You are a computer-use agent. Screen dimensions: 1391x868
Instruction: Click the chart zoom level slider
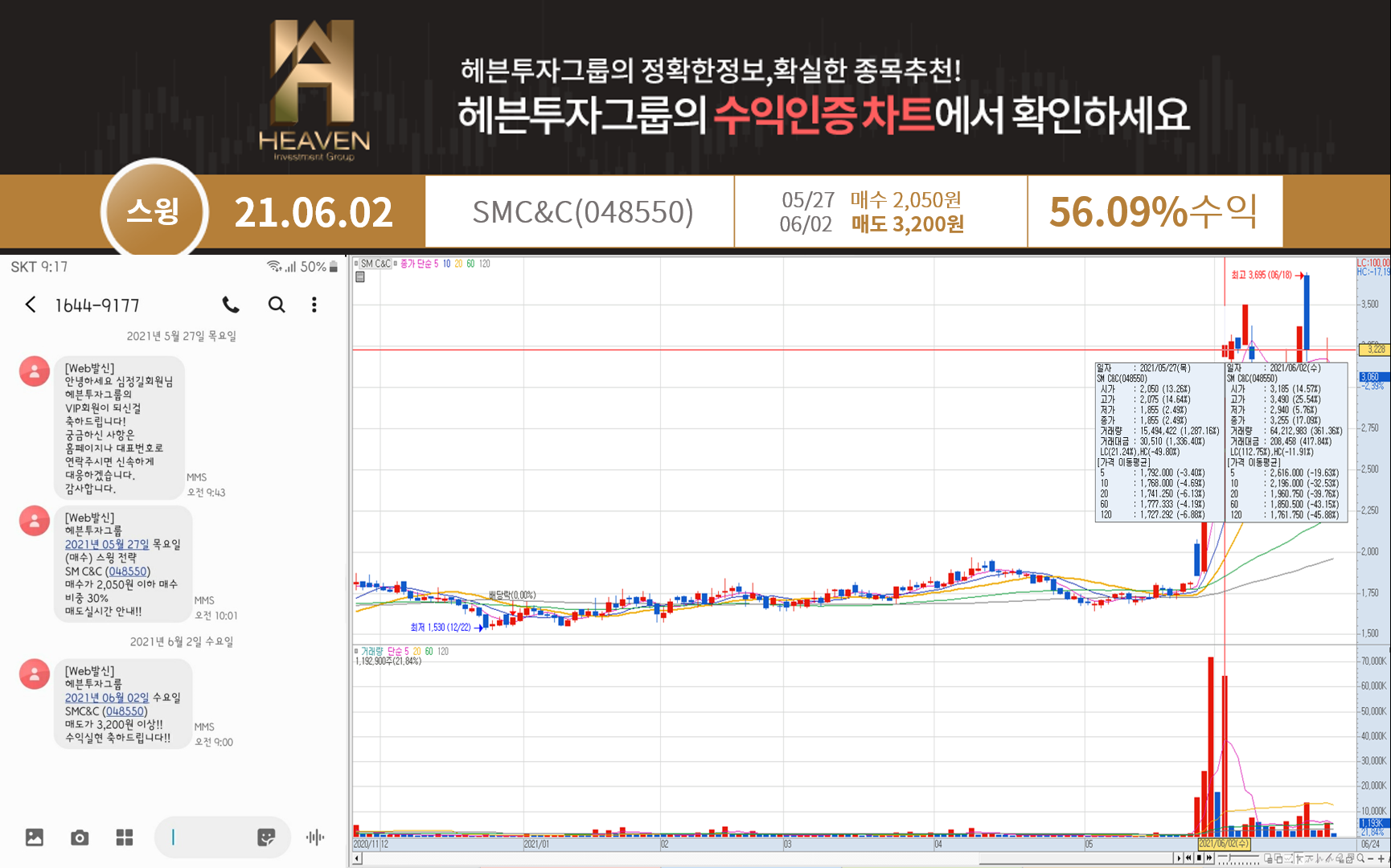click(1238, 858)
